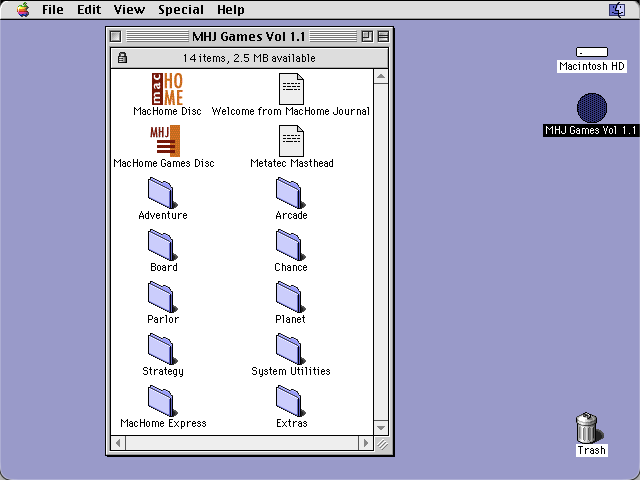The image size is (640, 480).
Task: Select the MHJ Games Vol 1.1 CD icon on desktop
Action: click(x=592, y=108)
